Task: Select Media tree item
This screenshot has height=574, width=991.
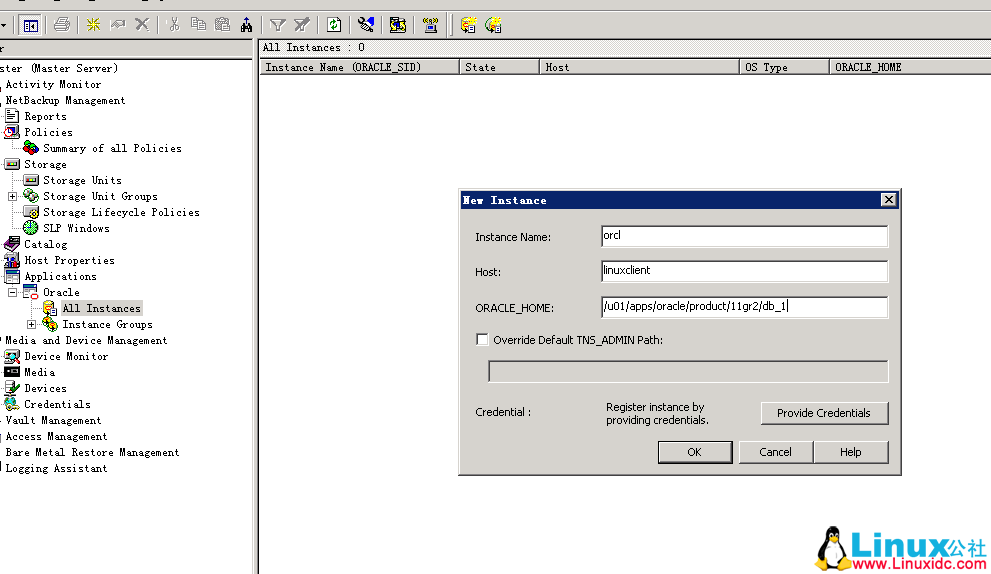Action: click(x=39, y=372)
